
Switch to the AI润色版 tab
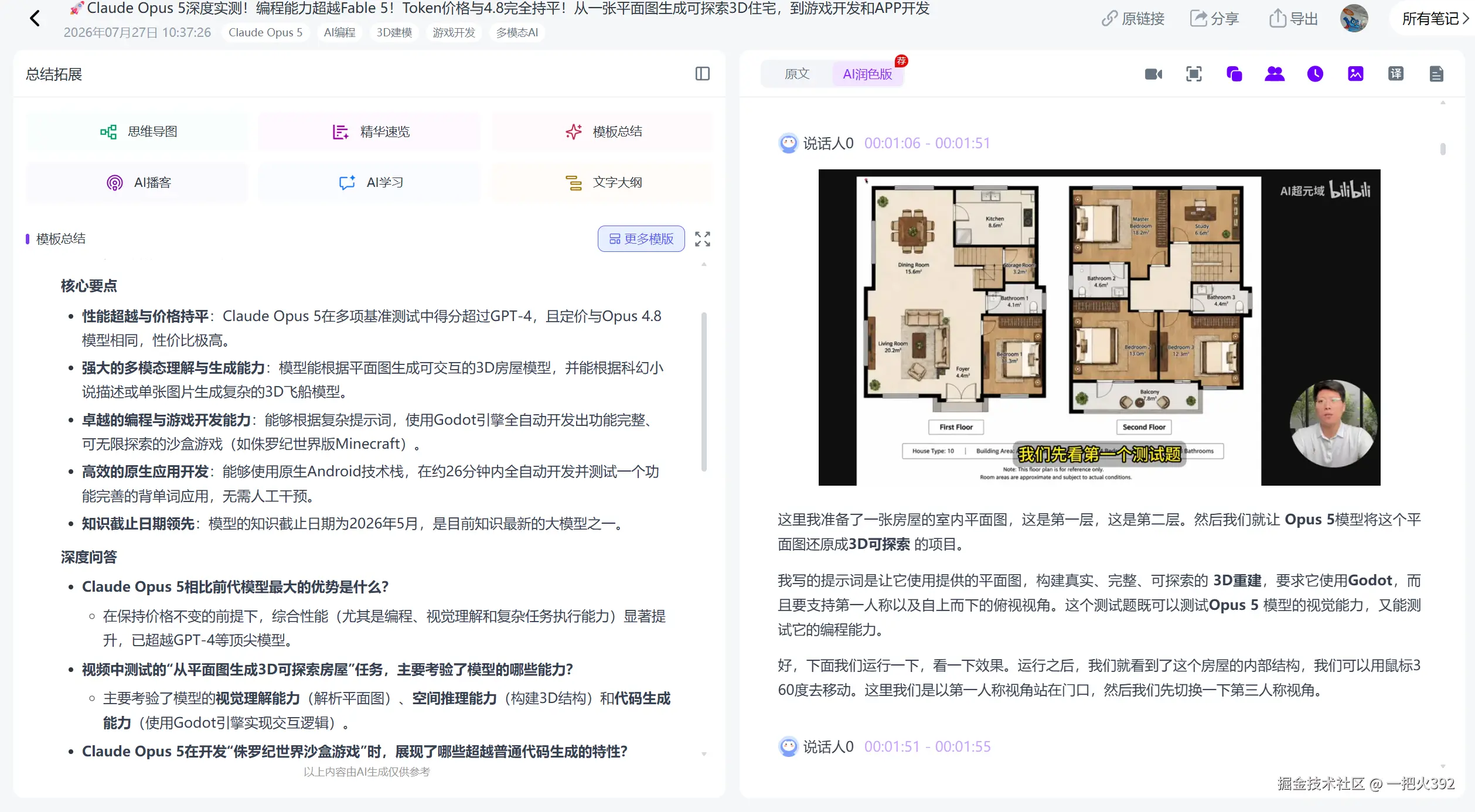coord(867,74)
